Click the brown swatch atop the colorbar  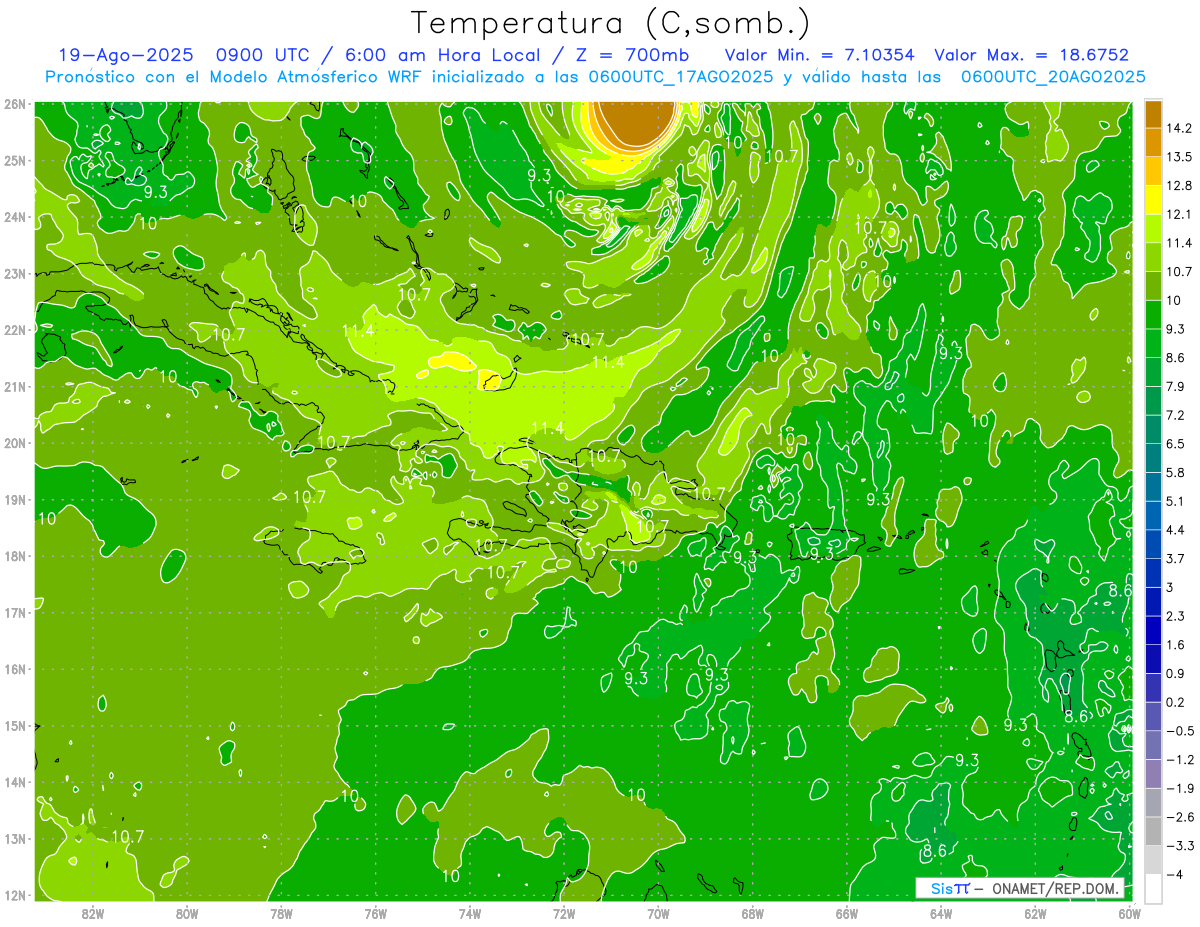[x=1154, y=114]
